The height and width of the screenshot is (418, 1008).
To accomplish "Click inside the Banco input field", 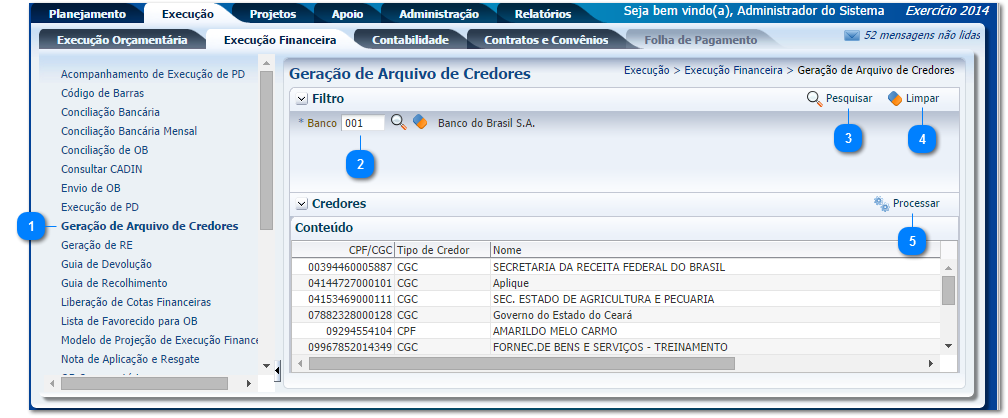I will 362,123.
